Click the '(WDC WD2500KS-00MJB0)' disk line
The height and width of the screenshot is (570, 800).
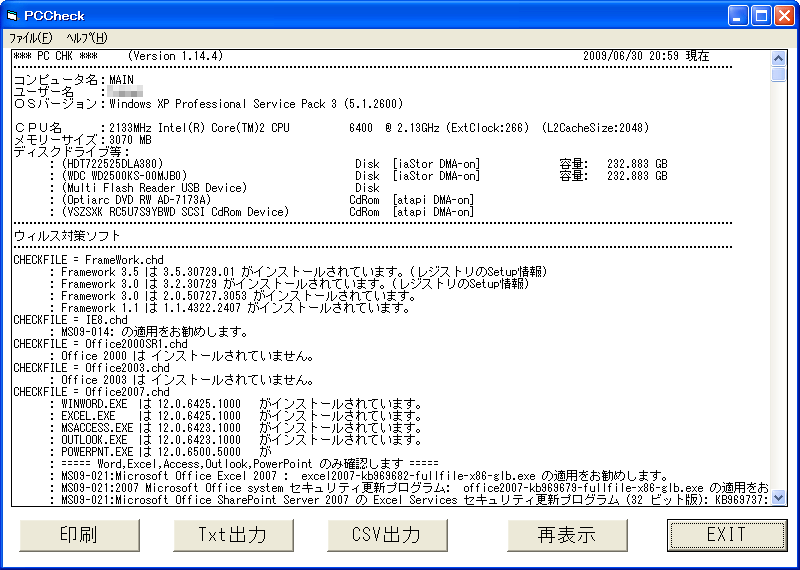pyautogui.click(x=359, y=176)
